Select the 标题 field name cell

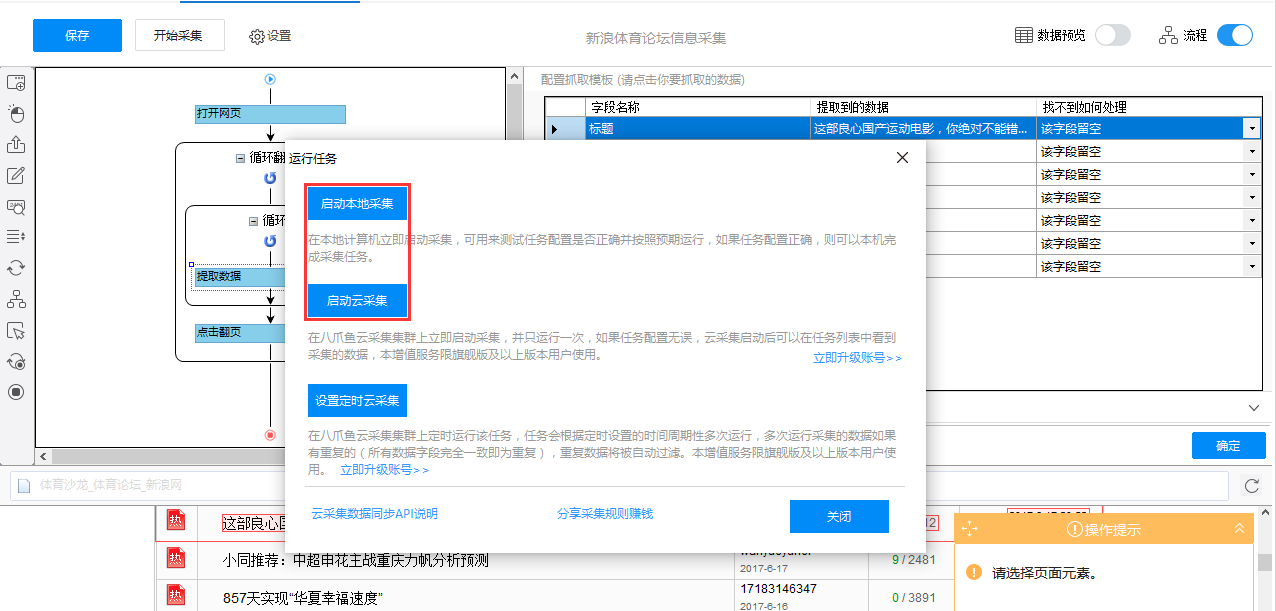(697, 128)
